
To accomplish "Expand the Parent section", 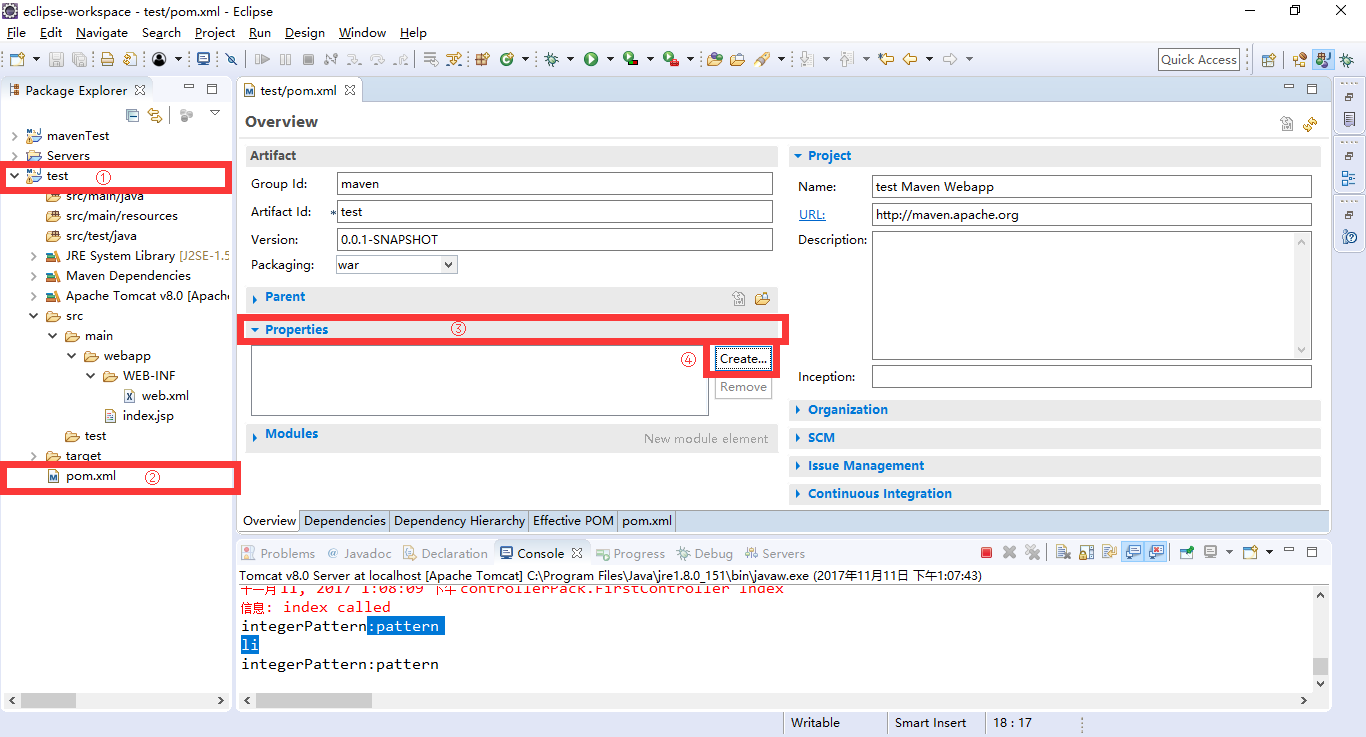I will click(x=255, y=298).
